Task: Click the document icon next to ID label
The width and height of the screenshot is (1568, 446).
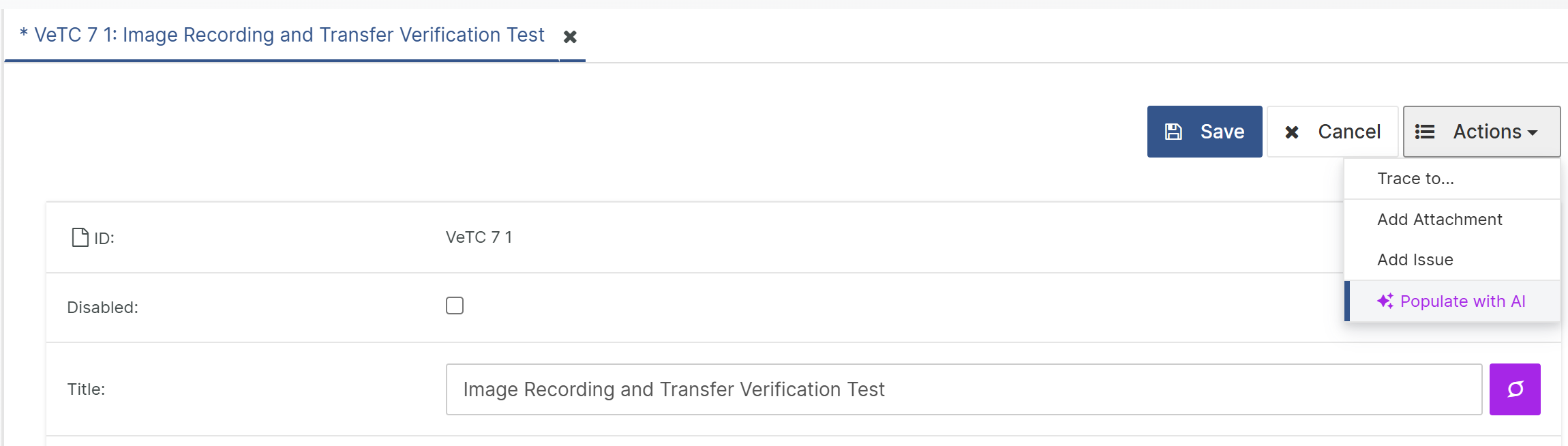Action: [x=80, y=237]
